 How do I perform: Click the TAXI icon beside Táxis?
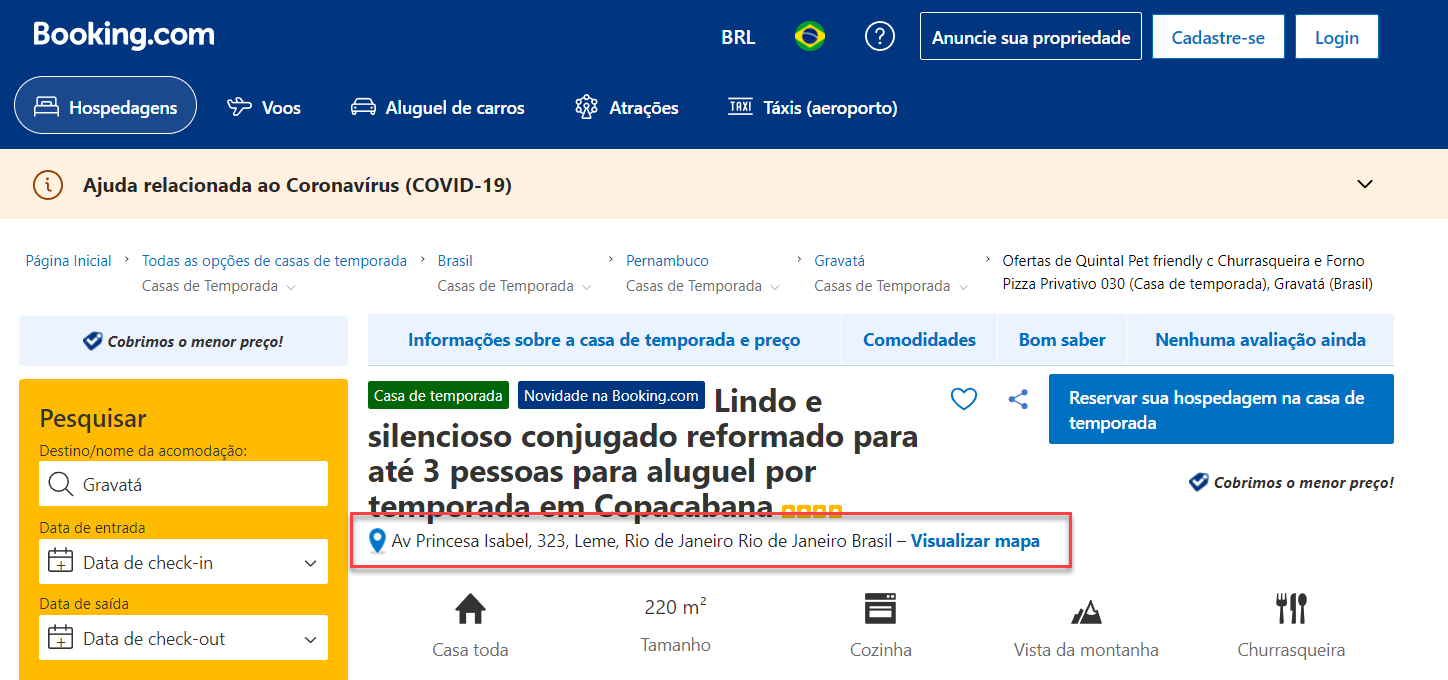(740, 106)
